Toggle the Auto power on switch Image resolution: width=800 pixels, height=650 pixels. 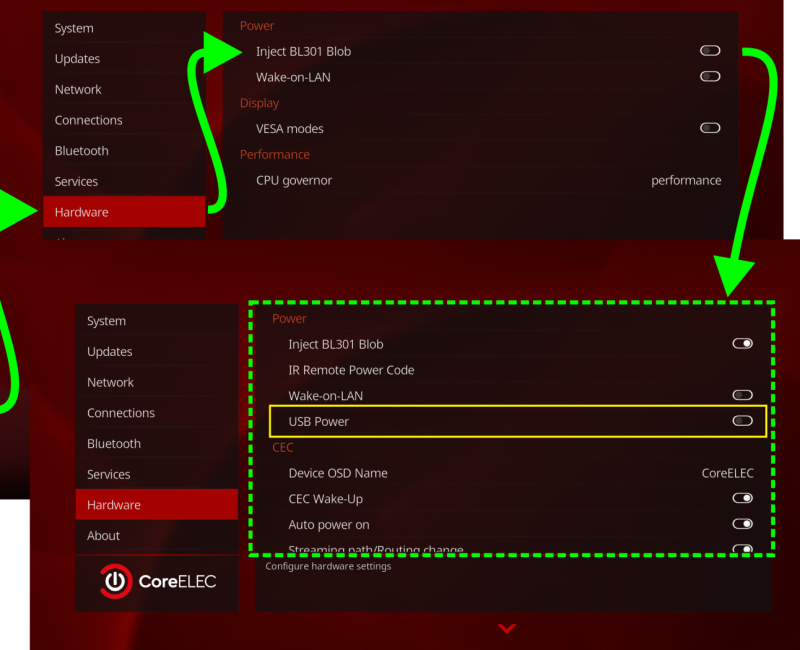pyautogui.click(x=742, y=524)
